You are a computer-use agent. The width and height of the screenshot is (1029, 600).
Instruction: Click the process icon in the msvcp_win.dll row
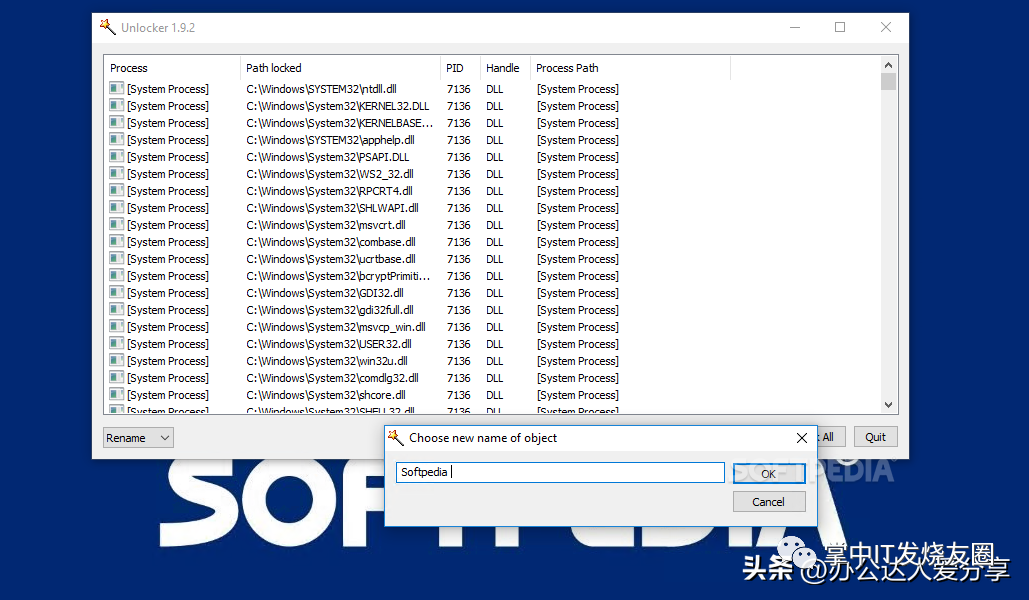117,326
